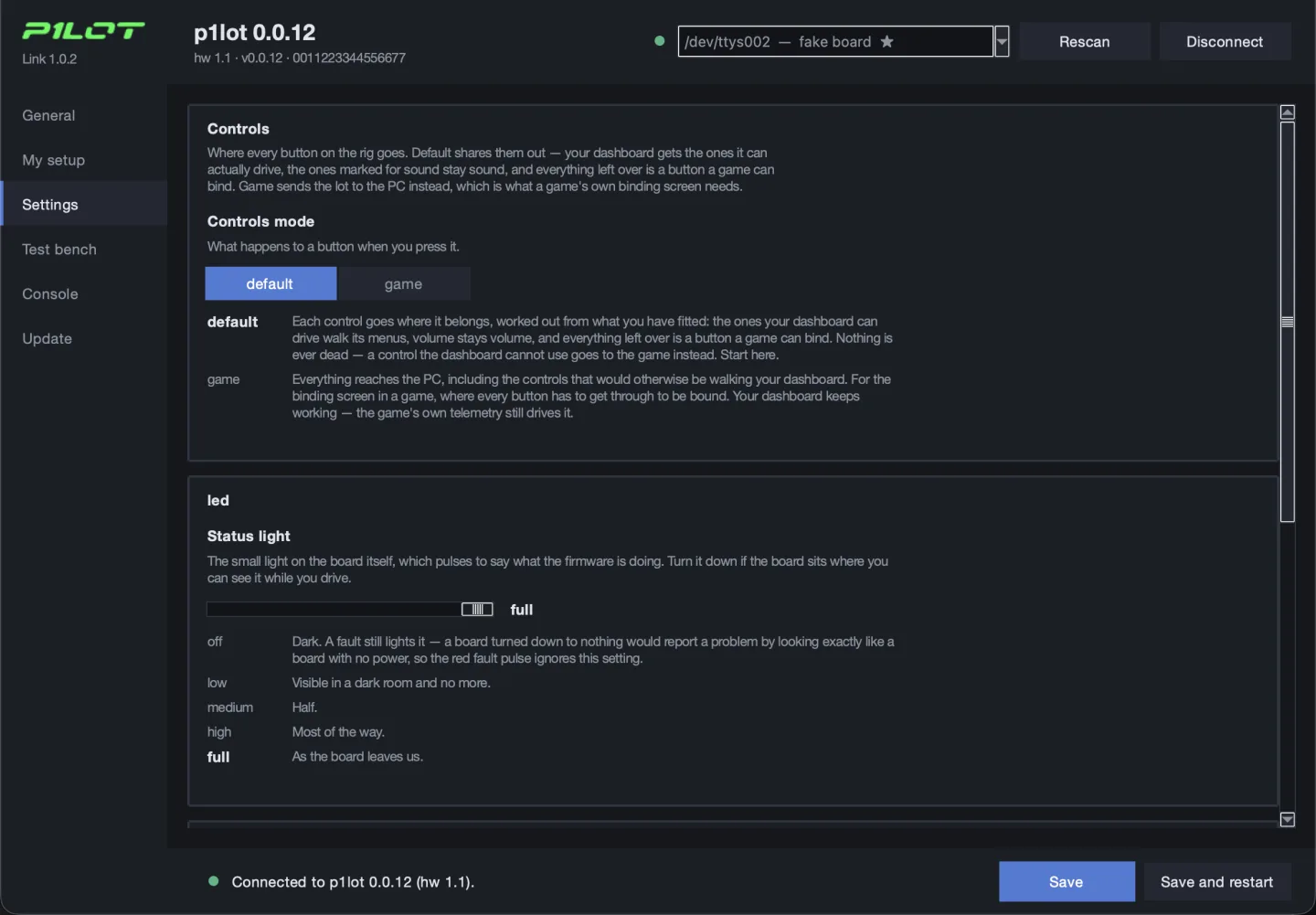Click the "full" value label beside the slider
This screenshot has height=915, width=1316.
(522, 610)
